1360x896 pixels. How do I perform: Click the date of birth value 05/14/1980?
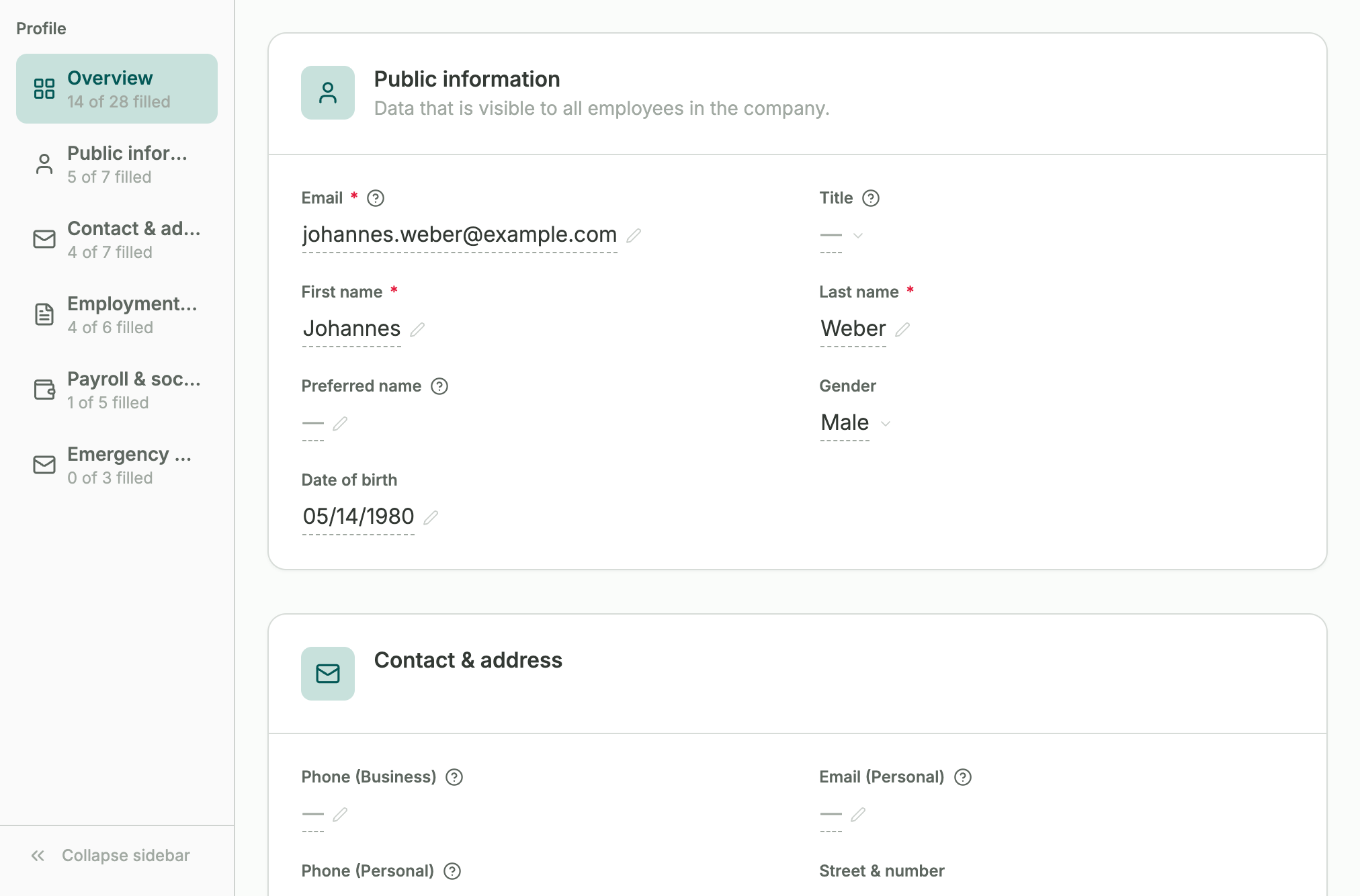(x=358, y=517)
